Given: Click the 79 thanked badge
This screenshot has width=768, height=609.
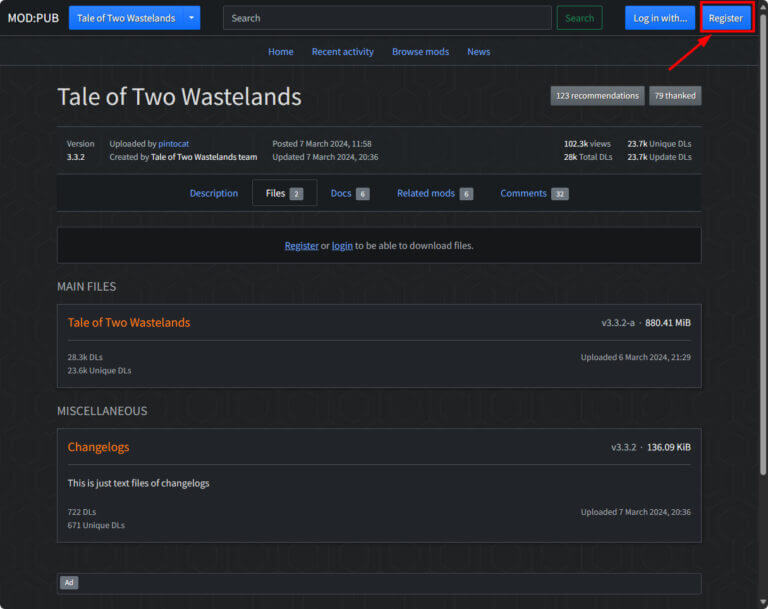Looking at the screenshot, I should tap(675, 96).
